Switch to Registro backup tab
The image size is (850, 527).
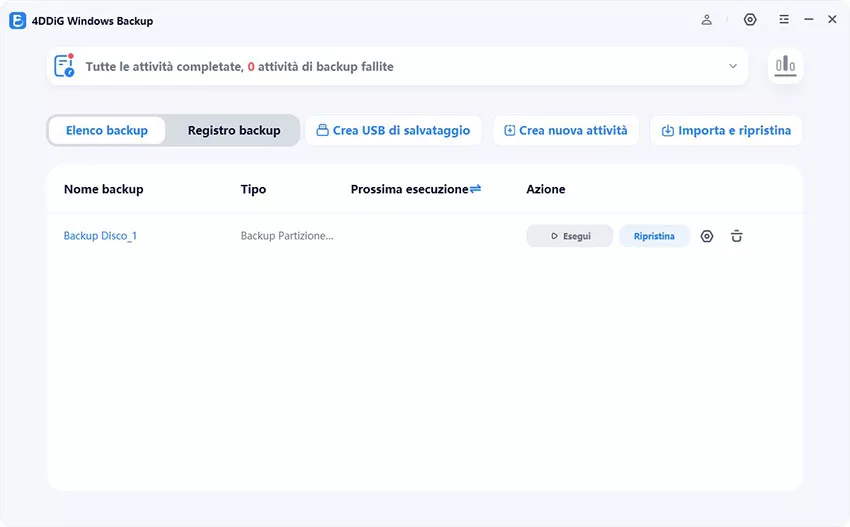(x=234, y=130)
